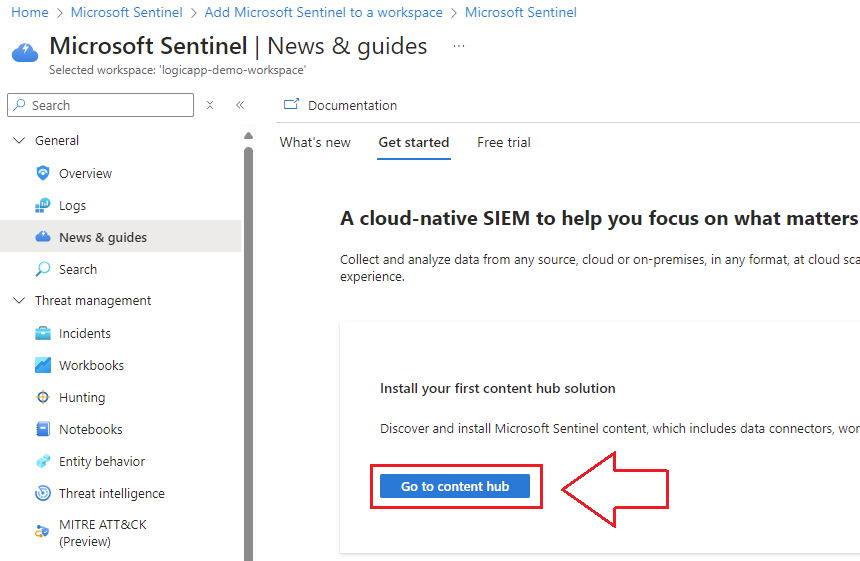This screenshot has width=860, height=561.
Task: Click the Entity behavior icon
Action: coord(42,461)
